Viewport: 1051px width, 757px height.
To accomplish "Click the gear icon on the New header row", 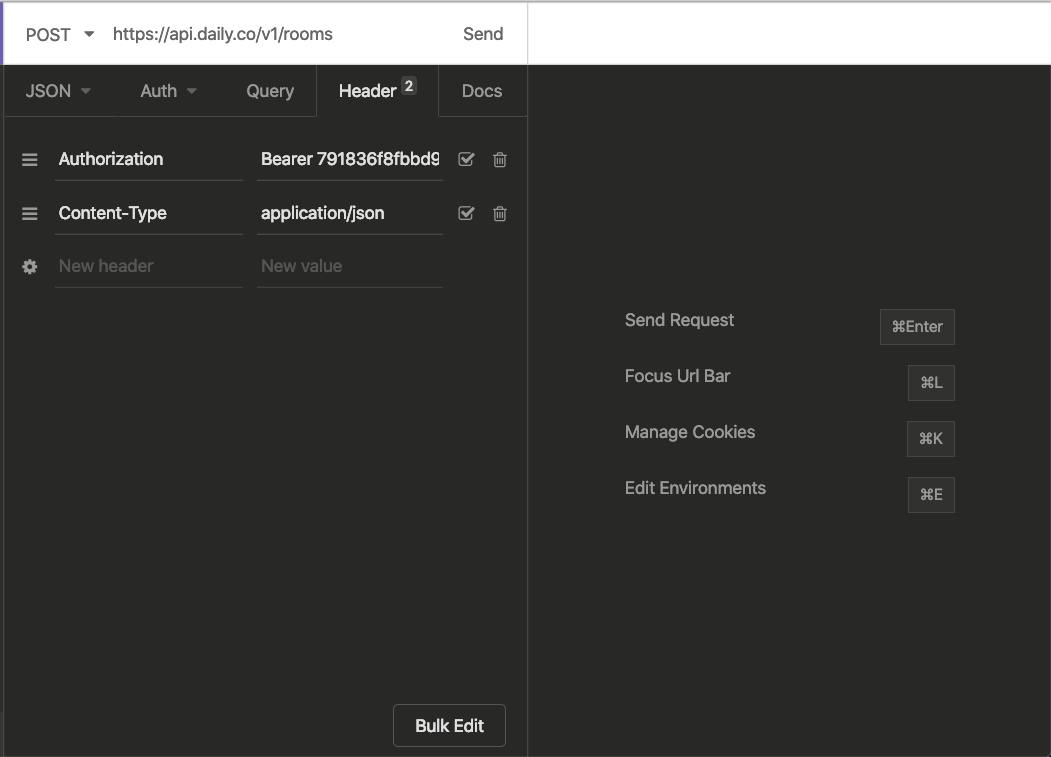I will (29, 266).
